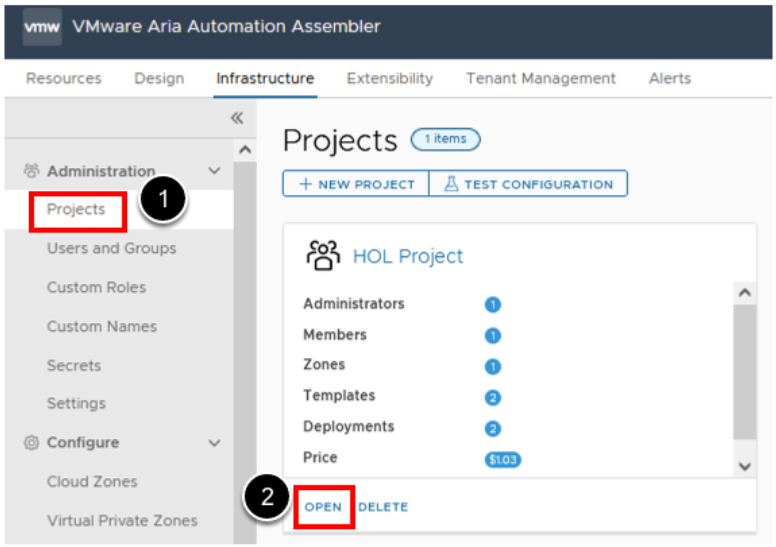Viewport: 776px width, 547px height.
Task: Open Custom Roles
Action: pyautogui.click(x=97, y=287)
